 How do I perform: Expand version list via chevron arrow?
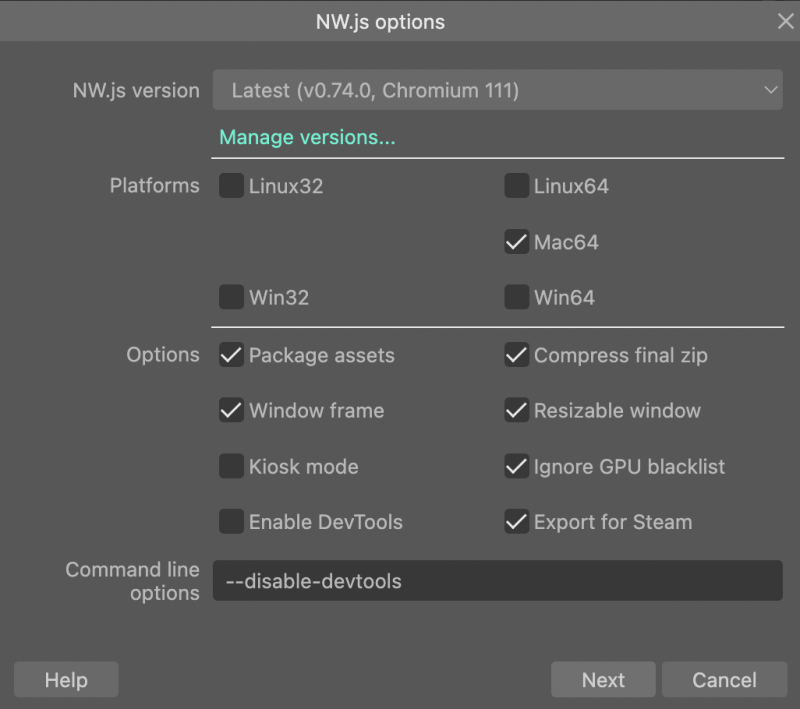[x=770, y=90]
